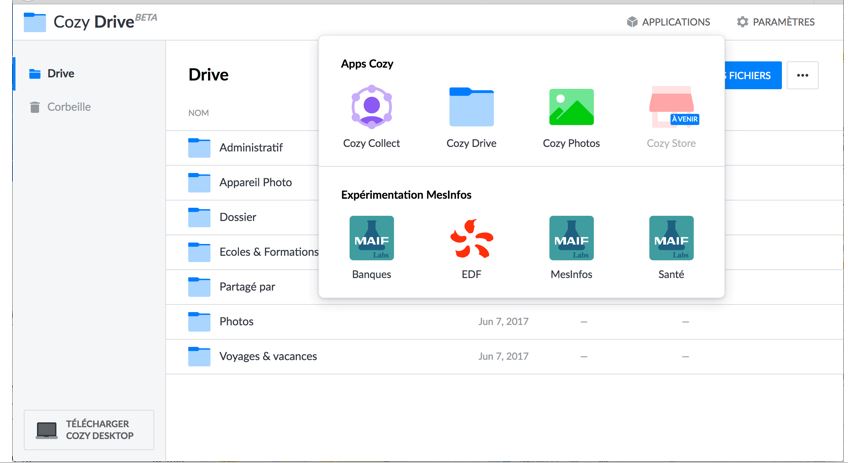The width and height of the screenshot is (848, 463).
Task: Click the Jun 7, 2017 date of Voyages & vacances
Action: pyautogui.click(x=503, y=356)
